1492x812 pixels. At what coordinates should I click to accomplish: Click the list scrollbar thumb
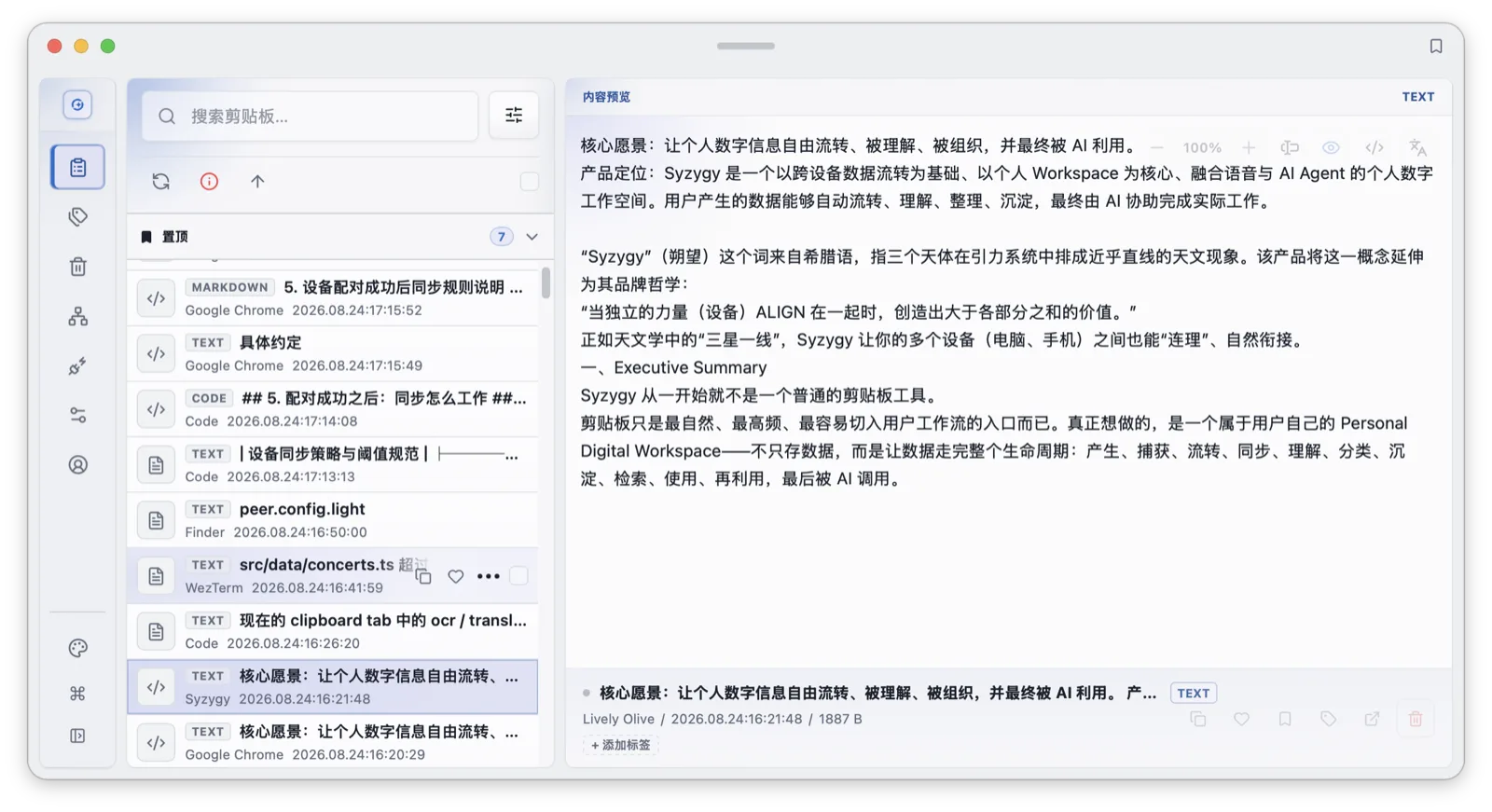[x=546, y=282]
